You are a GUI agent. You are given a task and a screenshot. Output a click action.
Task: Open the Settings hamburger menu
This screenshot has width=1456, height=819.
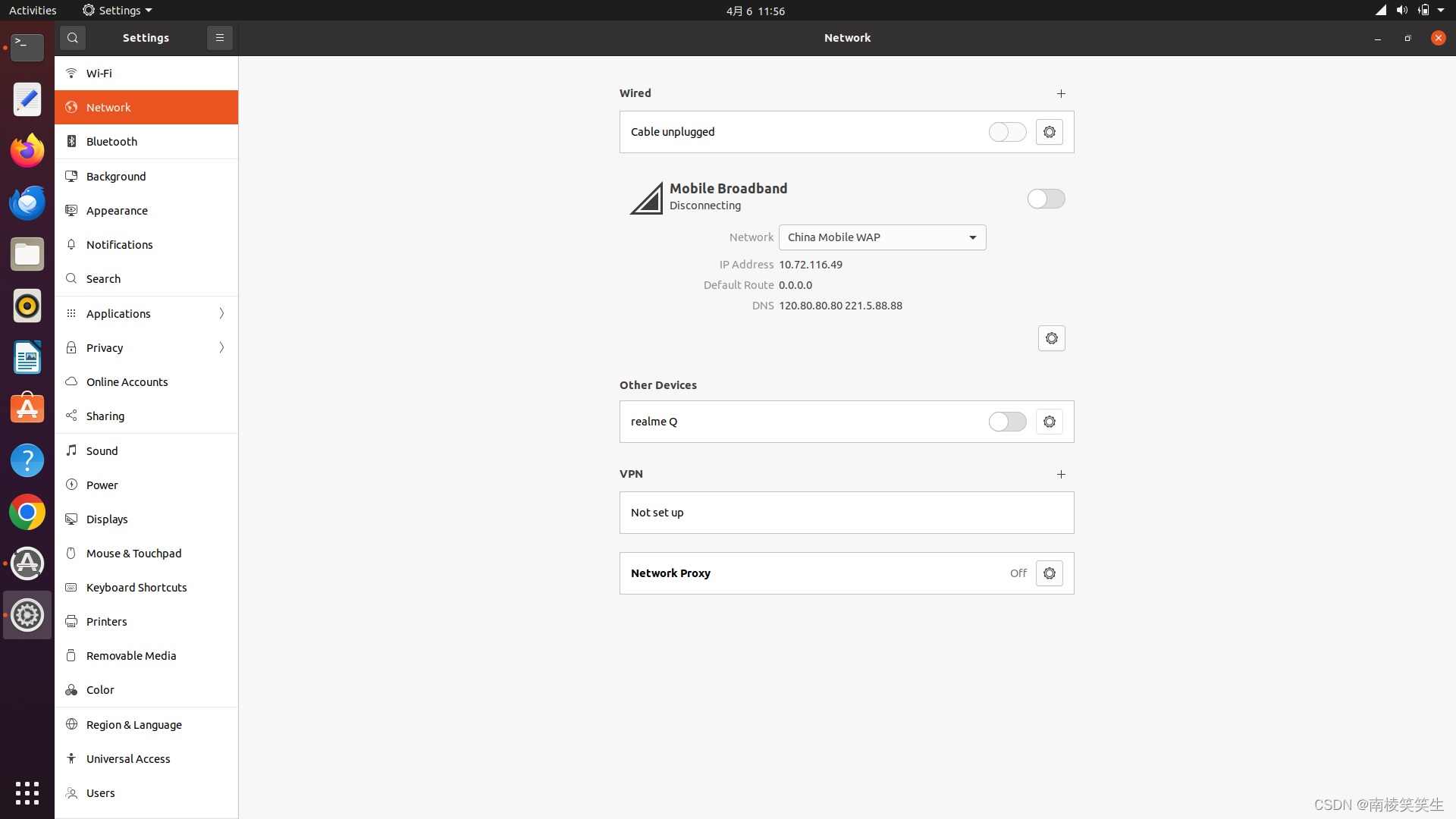click(x=220, y=38)
